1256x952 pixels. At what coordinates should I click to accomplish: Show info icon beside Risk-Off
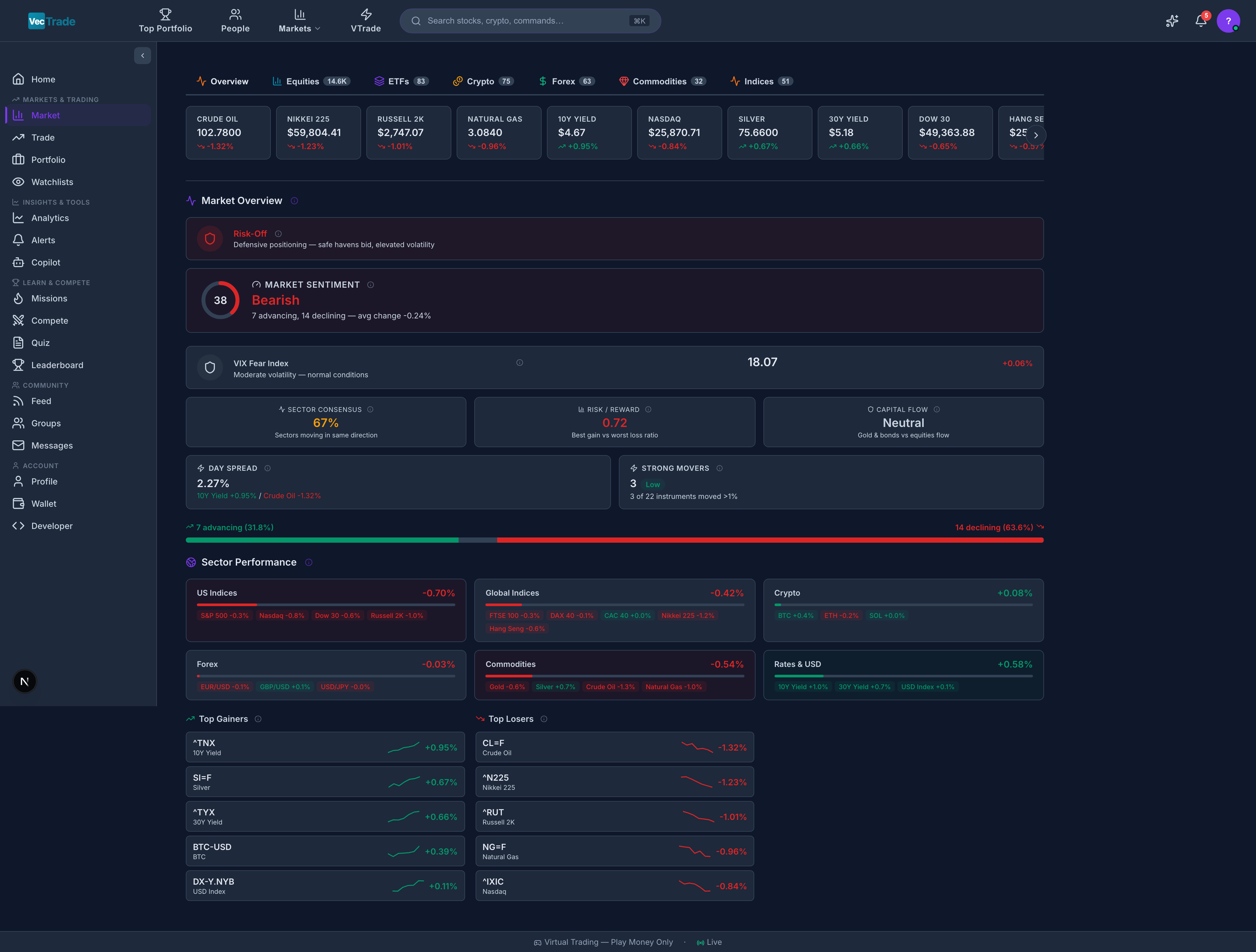(x=278, y=234)
